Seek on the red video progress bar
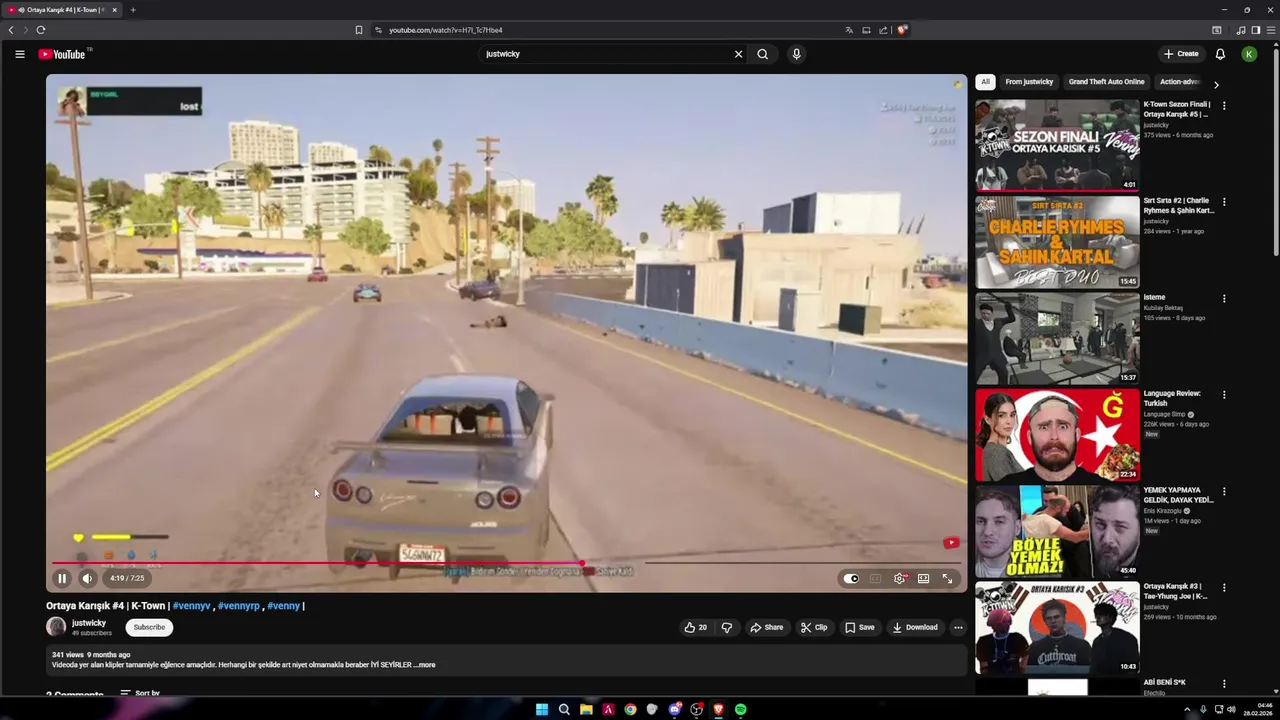Screen dimensions: 1280x720 (x=506, y=563)
